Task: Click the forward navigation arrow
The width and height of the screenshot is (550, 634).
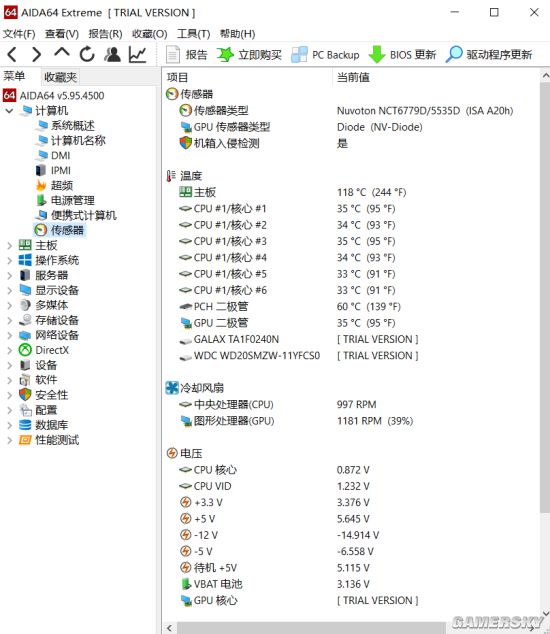Action: pos(36,54)
